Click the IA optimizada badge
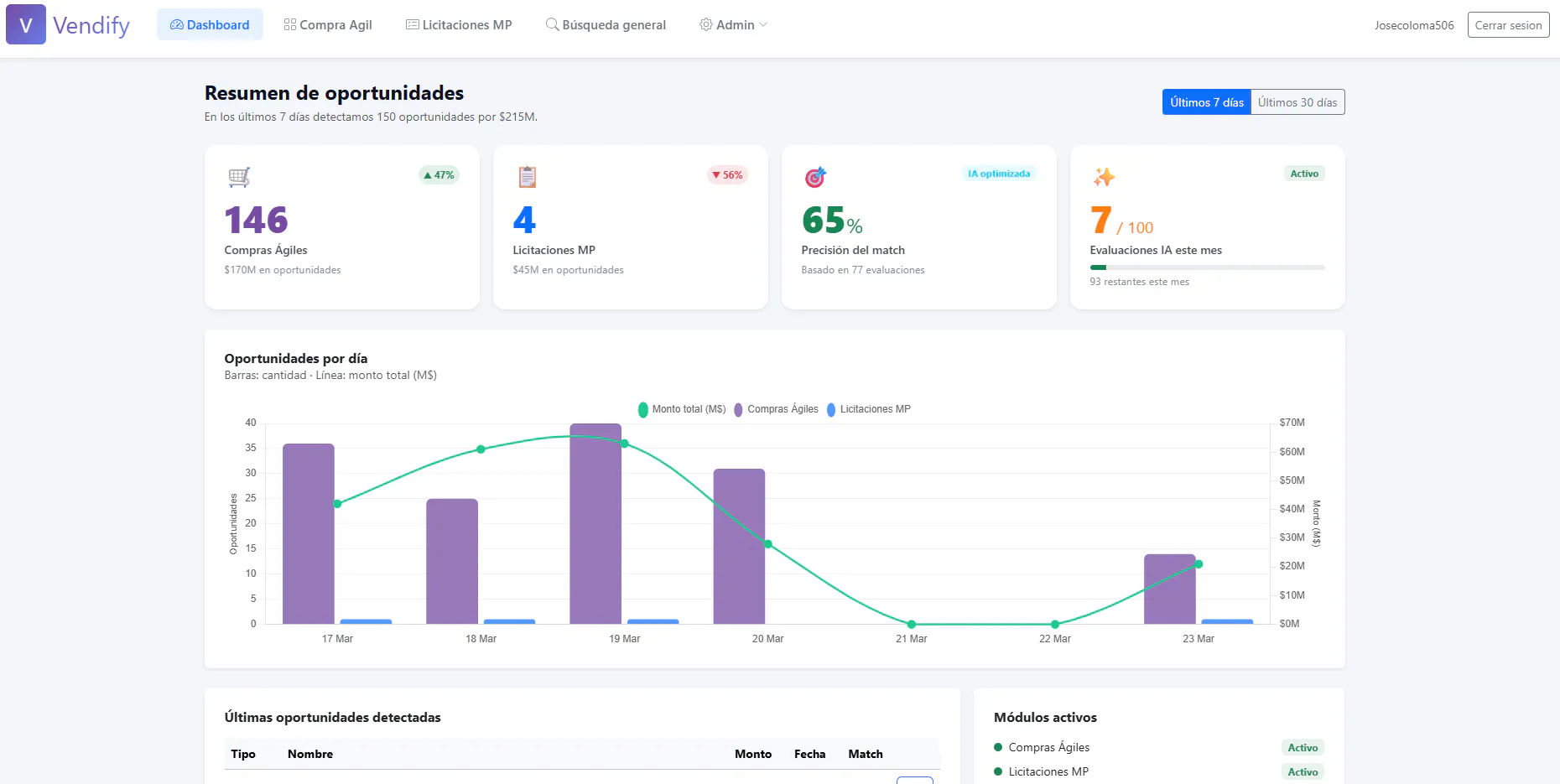This screenshot has height=784, width=1560. [999, 174]
